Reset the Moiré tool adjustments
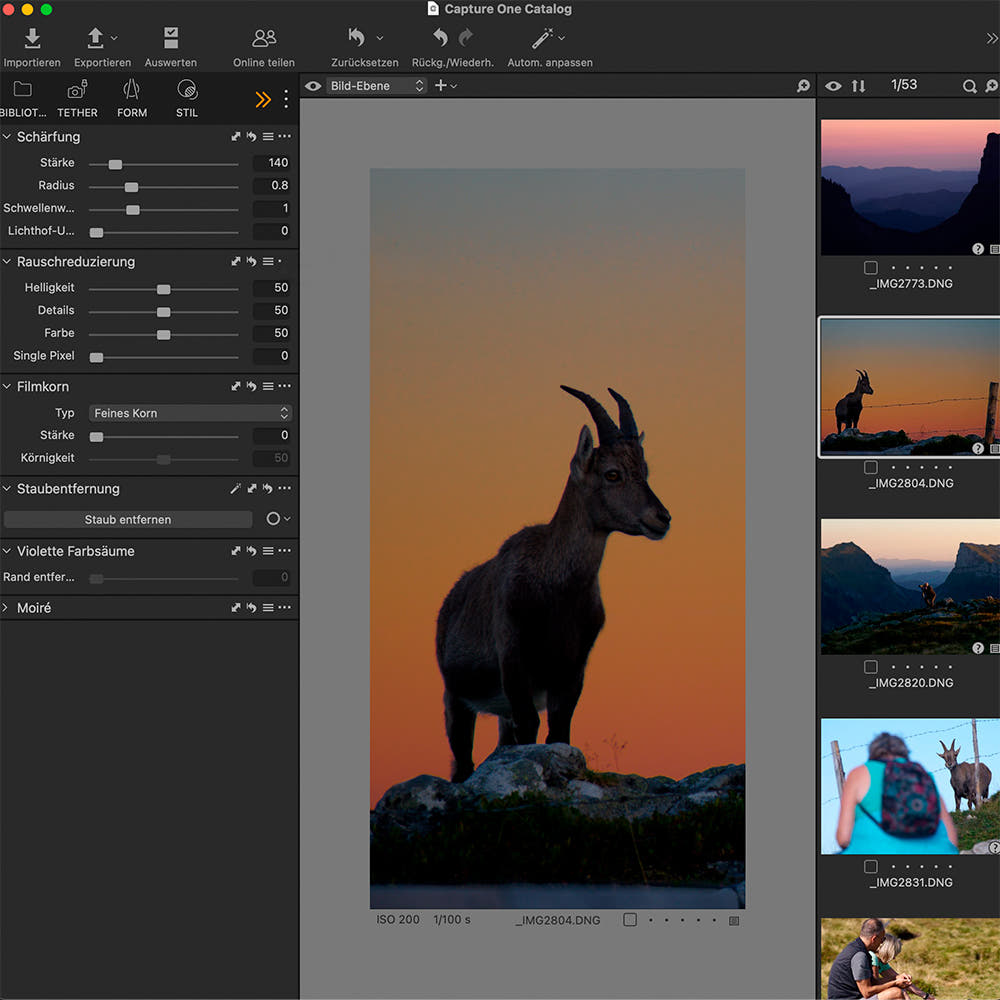This screenshot has height=1000, width=1000. [x=251, y=608]
